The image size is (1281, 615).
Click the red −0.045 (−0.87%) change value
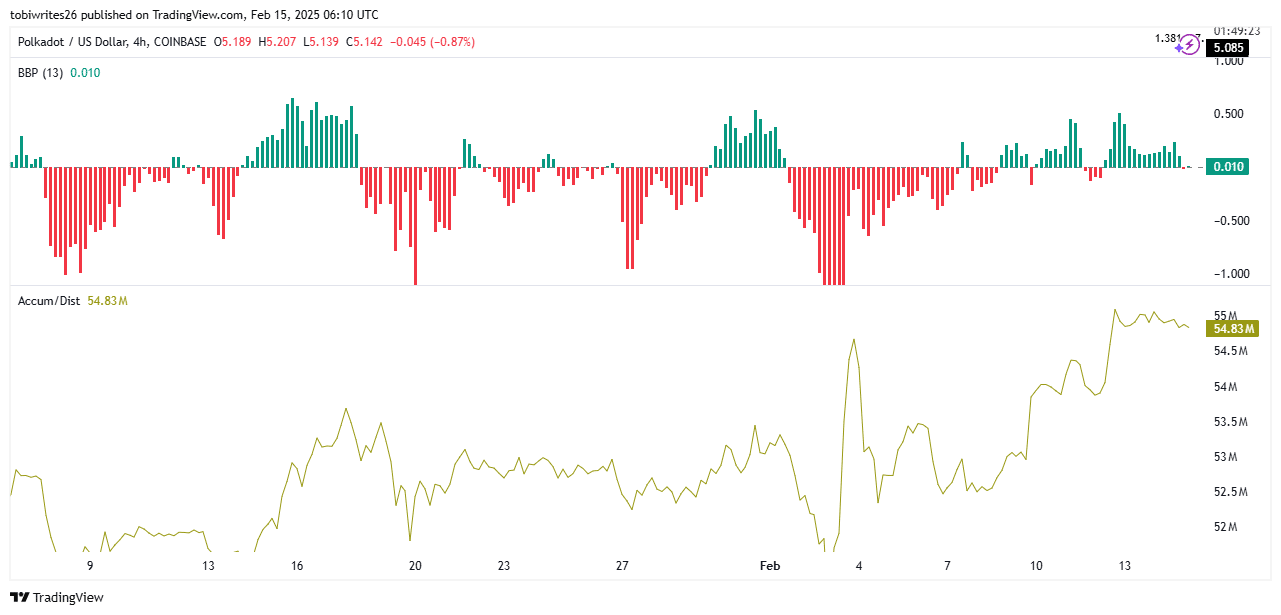432,42
